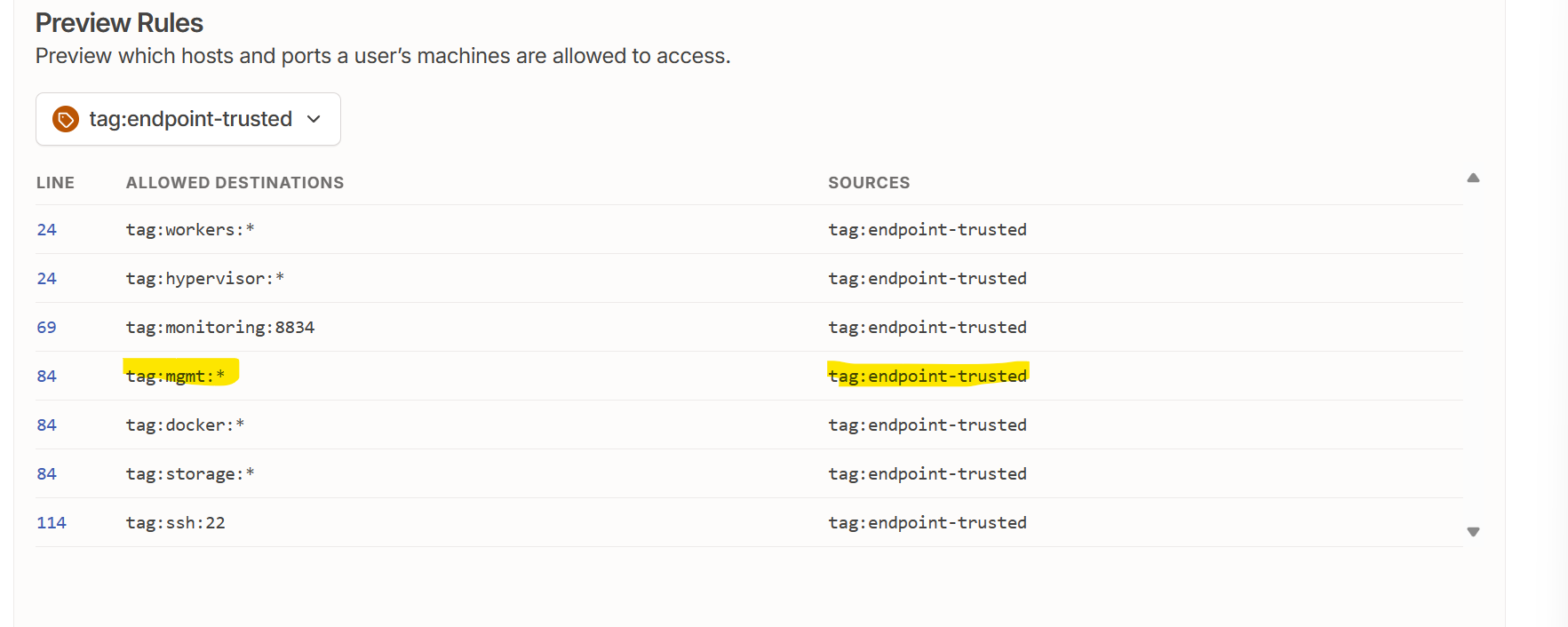Select the tag:monitoring:8834 destination
1568x627 pixels.
point(220,328)
